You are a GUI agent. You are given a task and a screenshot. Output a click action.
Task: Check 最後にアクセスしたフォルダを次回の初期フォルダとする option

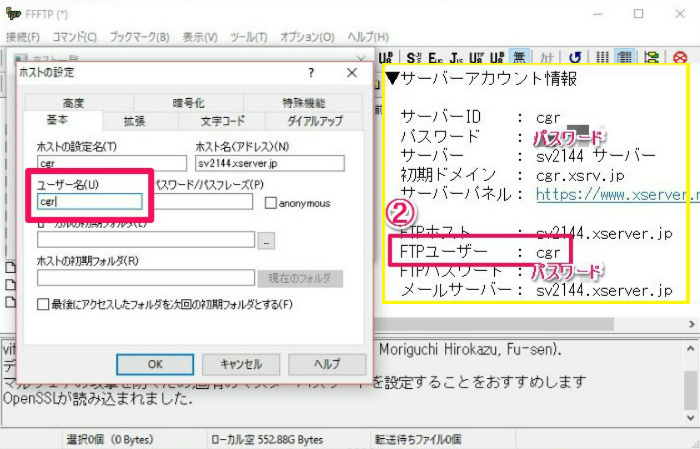43,304
